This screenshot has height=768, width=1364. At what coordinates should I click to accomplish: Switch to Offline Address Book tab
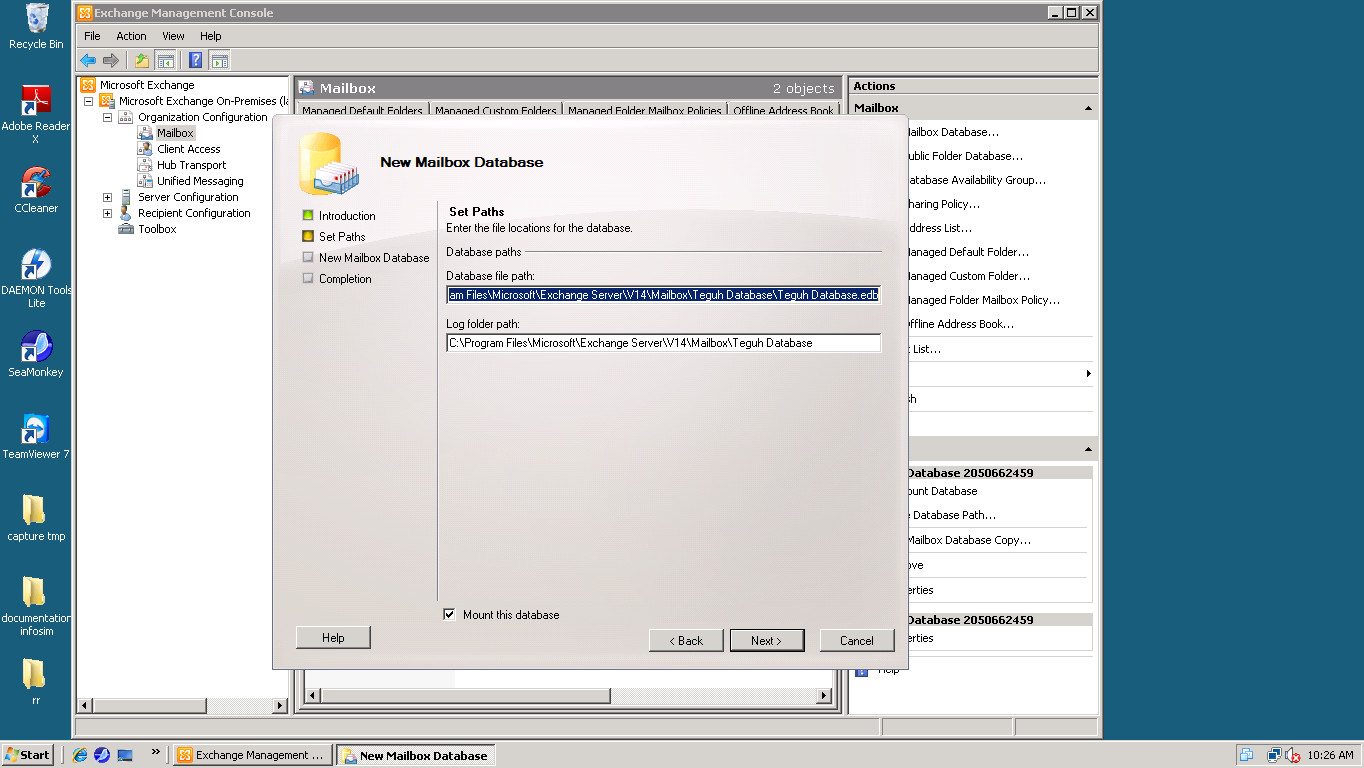tap(783, 111)
